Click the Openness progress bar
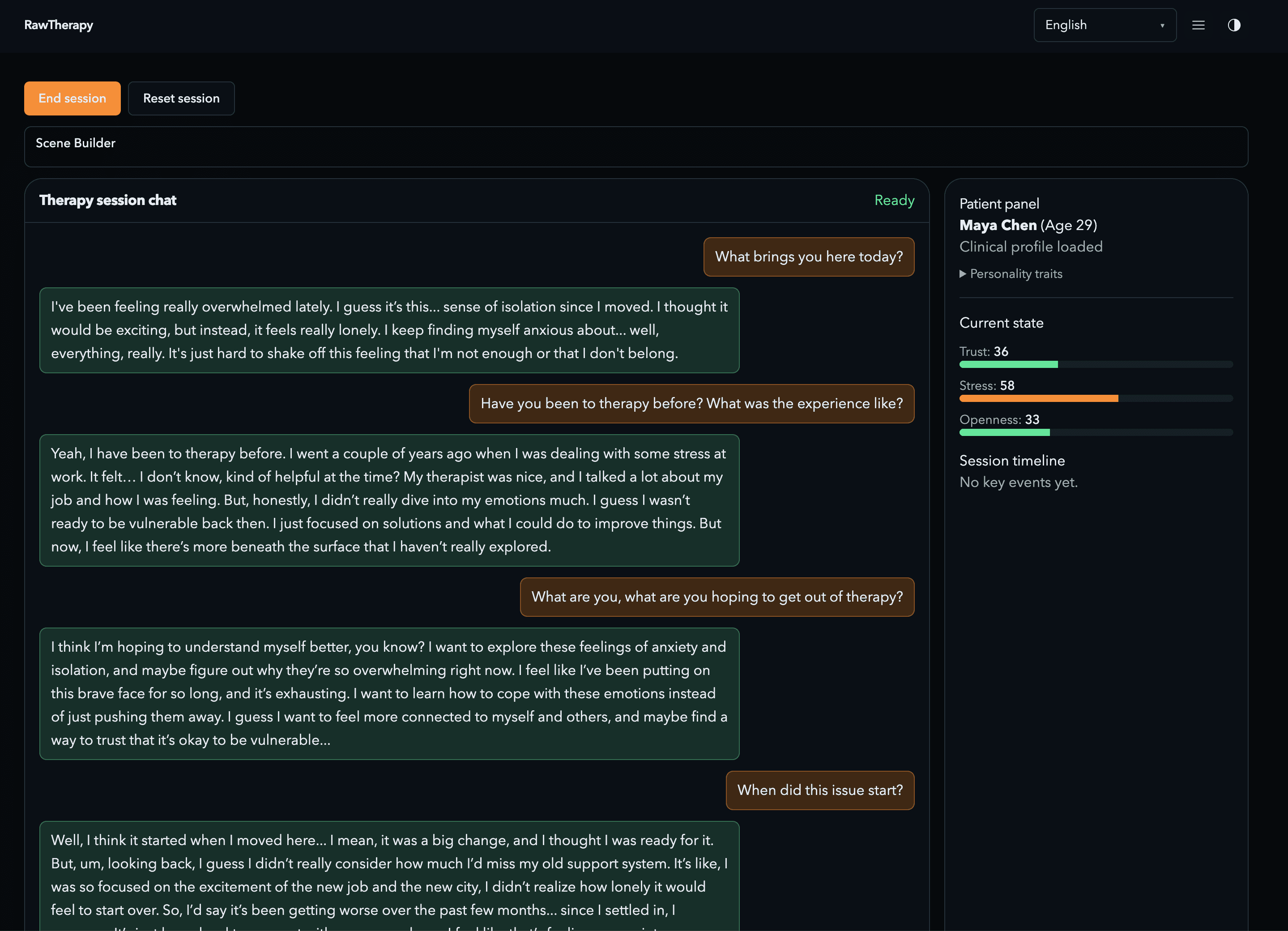Viewport: 1288px width, 931px height. point(1096,432)
